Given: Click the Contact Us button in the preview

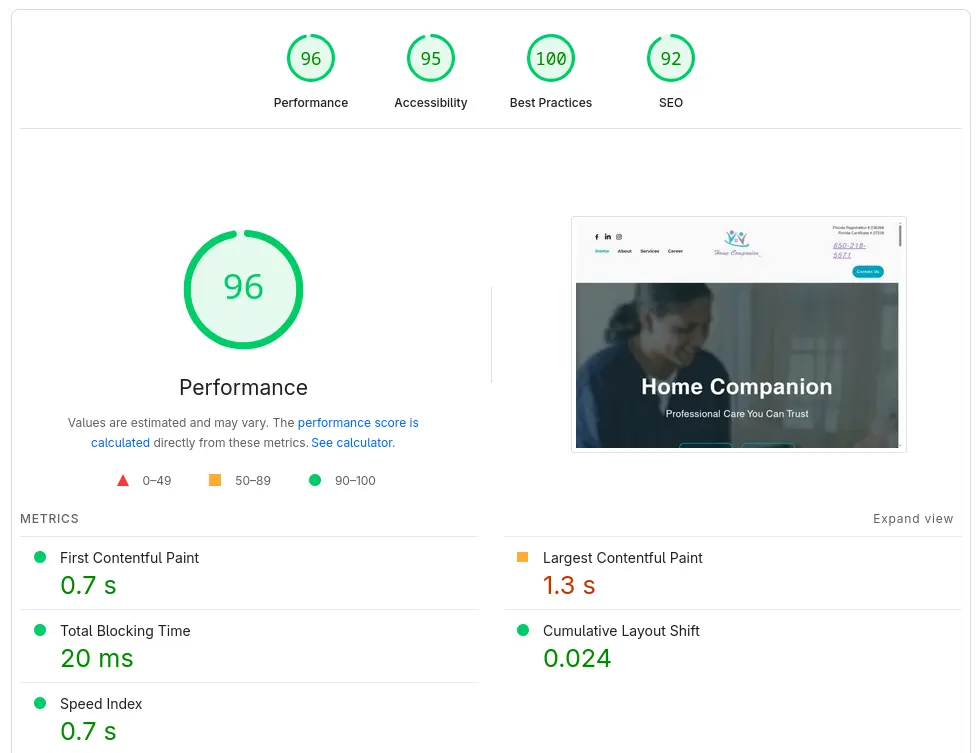Looking at the screenshot, I should pyautogui.click(x=866, y=270).
